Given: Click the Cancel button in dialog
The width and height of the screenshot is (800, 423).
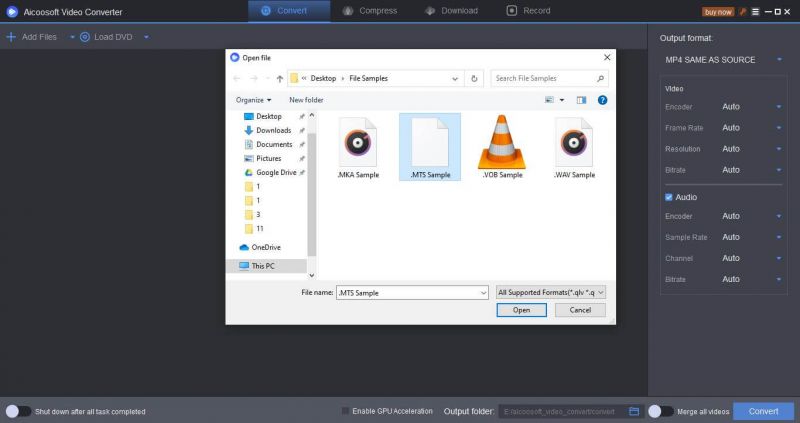Looking at the screenshot, I should point(580,310).
